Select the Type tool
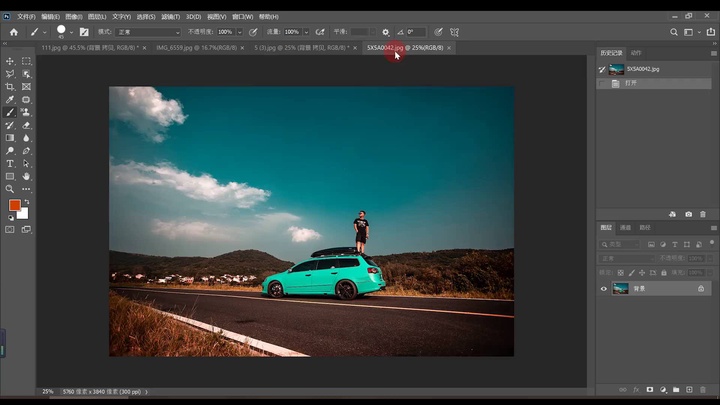 coord(10,163)
